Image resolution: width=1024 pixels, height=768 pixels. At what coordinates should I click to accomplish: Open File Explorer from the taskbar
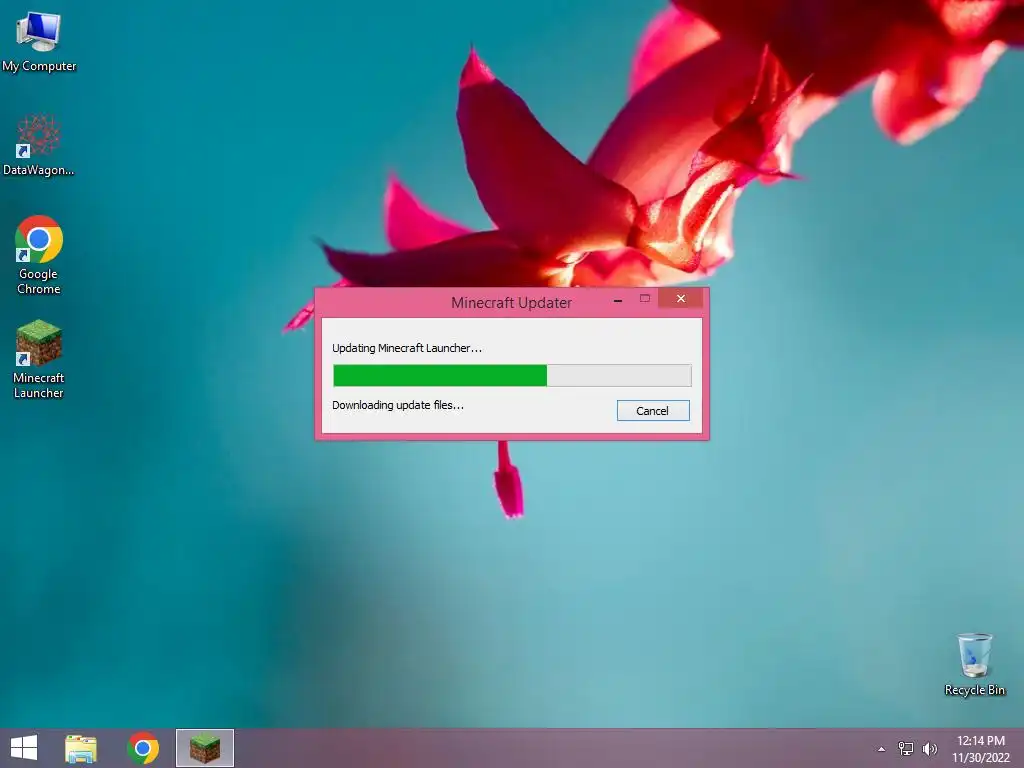point(81,748)
